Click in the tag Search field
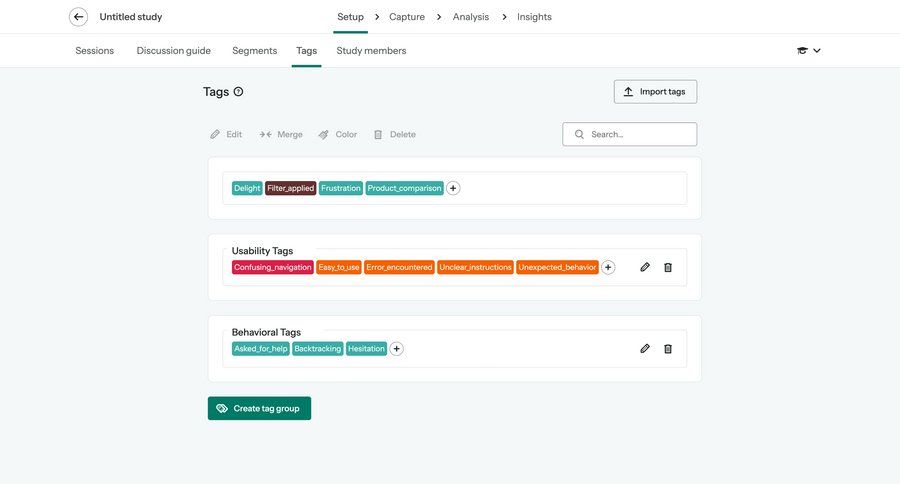Screen dimensions: 900x484 click(638, 135)
